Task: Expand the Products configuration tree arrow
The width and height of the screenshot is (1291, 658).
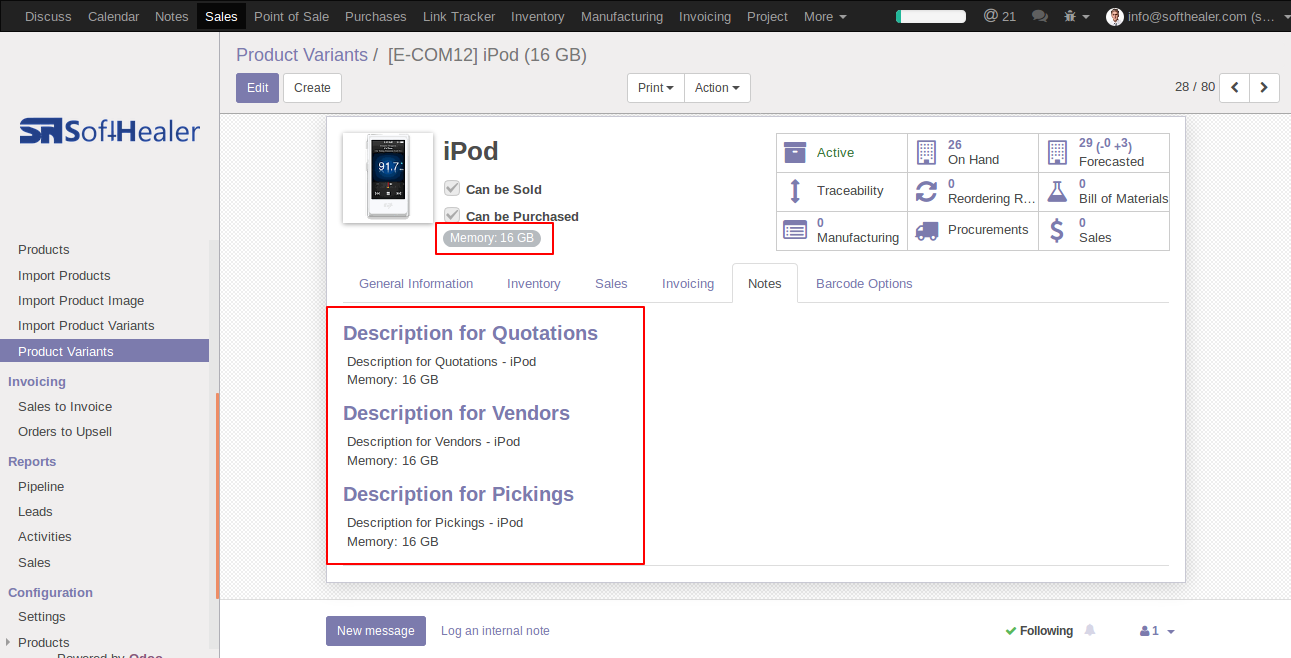Action: point(8,642)
